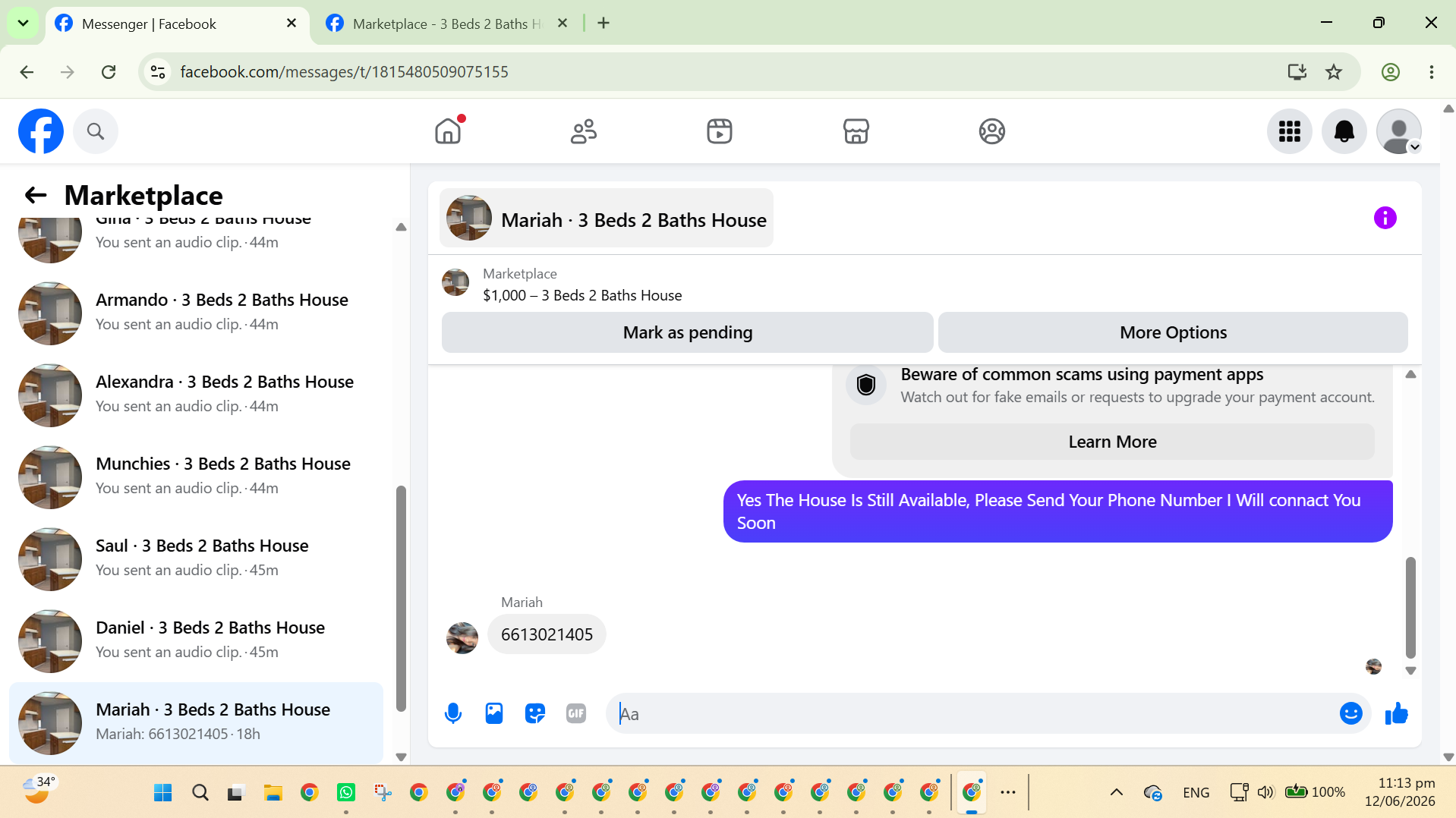Click the Facebook logo

41,131
